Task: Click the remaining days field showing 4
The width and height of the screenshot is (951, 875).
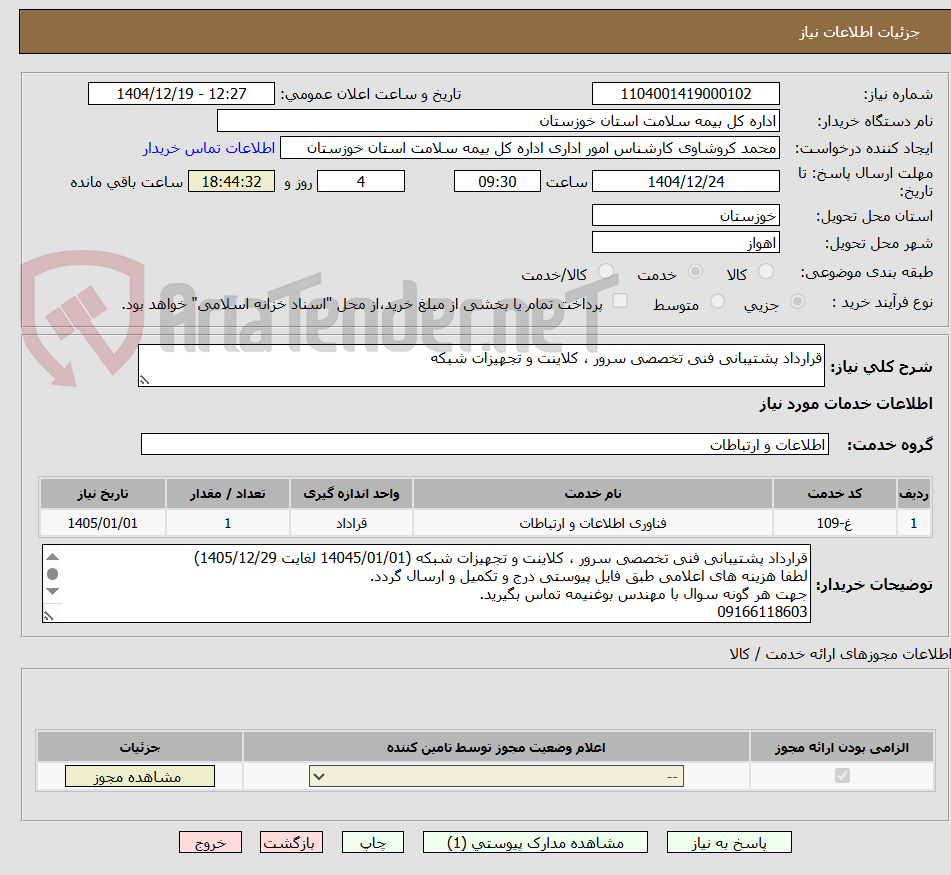Action: [x=361, y=181]
